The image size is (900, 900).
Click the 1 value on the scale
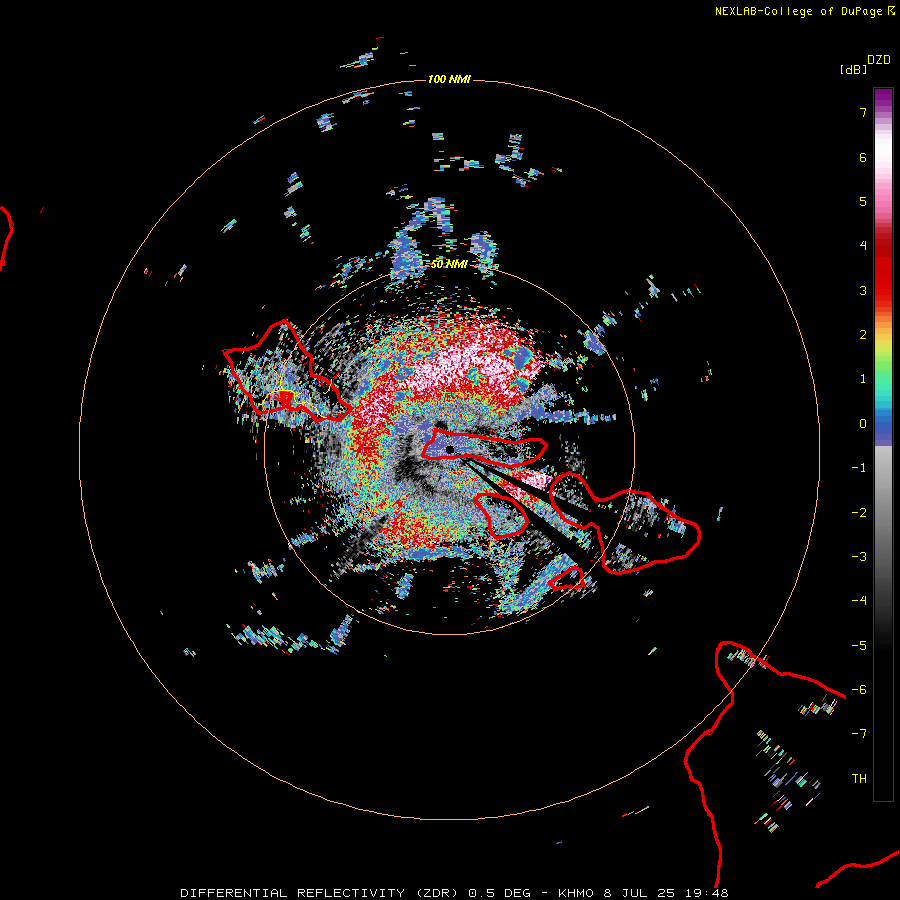pyautogui.click(x=863, y=379)
